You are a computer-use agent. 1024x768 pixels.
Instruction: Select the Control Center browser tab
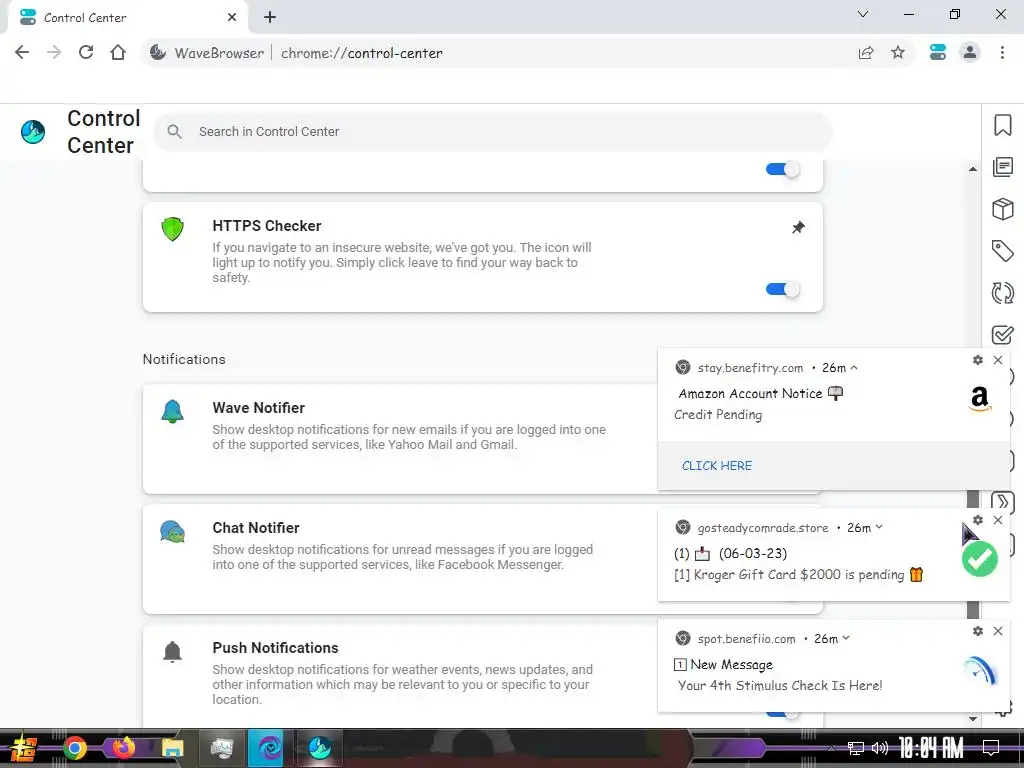pyautogui.click(x=127, y=18)
